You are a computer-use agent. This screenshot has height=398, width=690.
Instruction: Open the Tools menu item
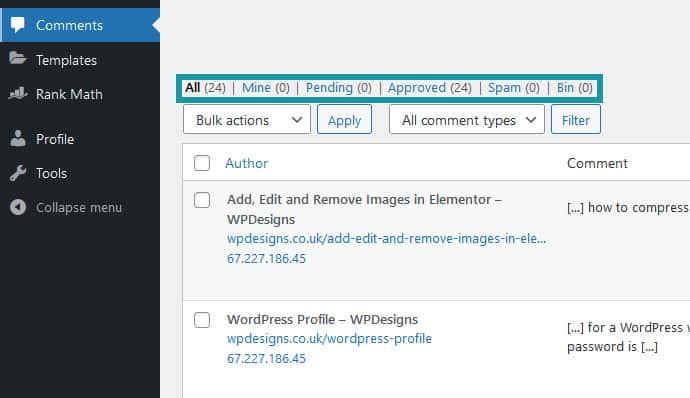click(80, 173)
